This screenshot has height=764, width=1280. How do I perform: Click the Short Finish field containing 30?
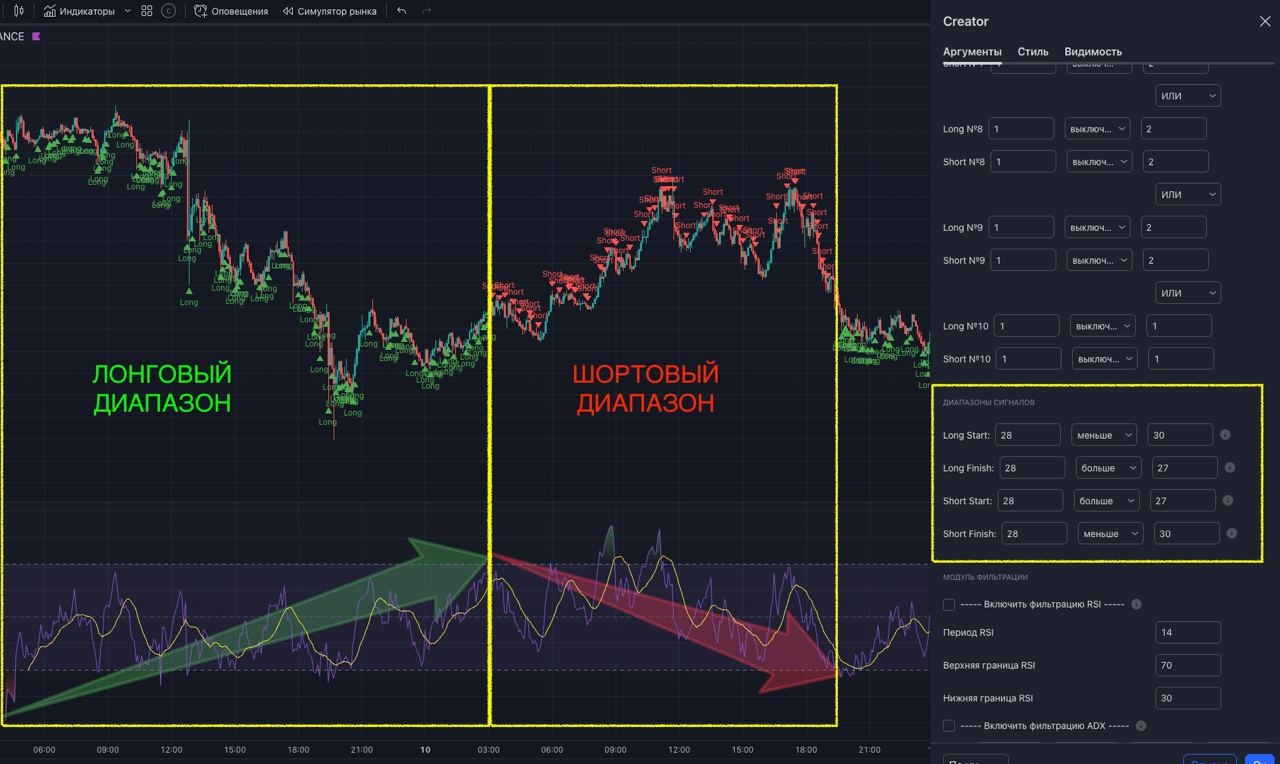(1187, 534)
